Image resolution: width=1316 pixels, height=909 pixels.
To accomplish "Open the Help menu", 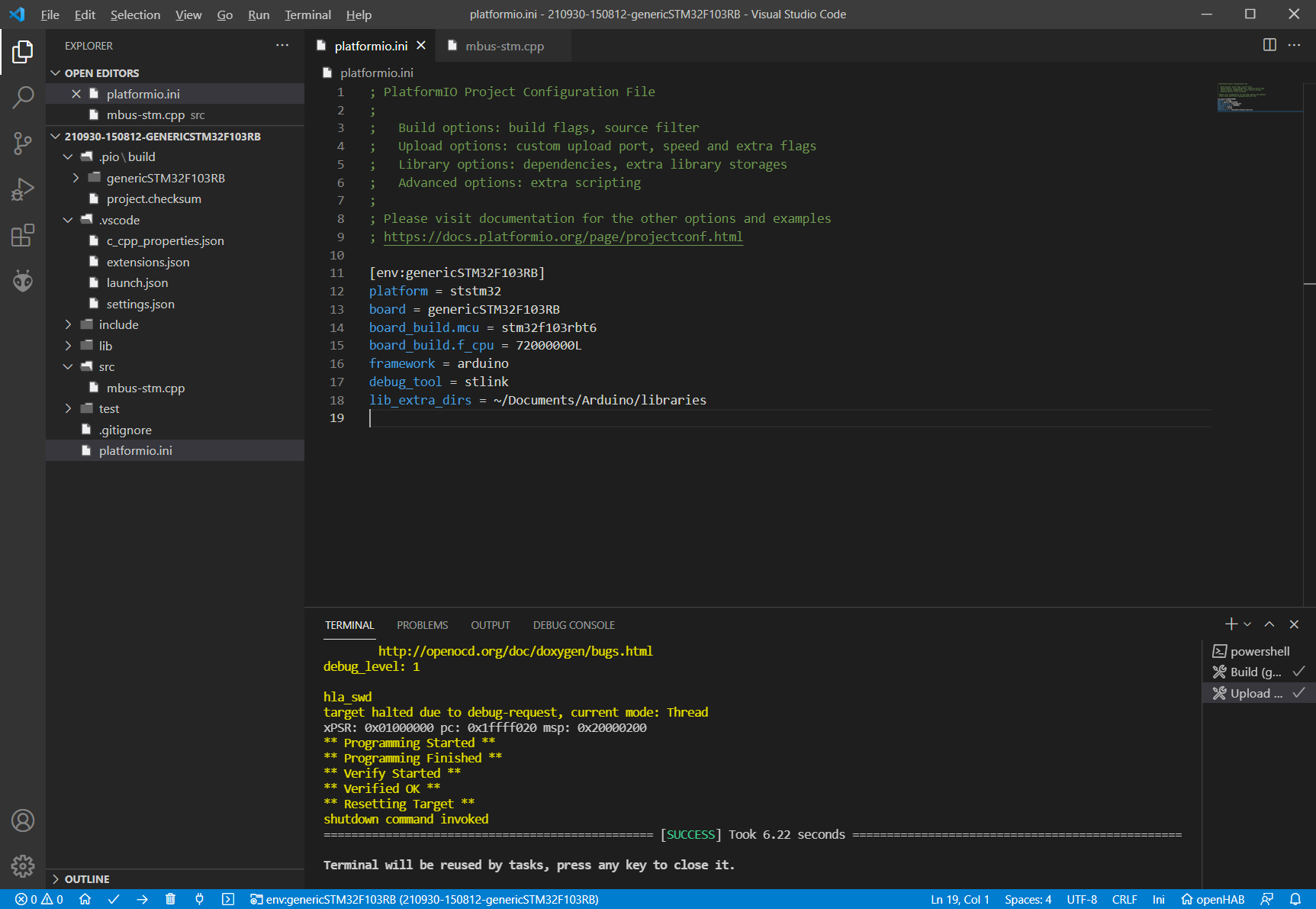I will [x=359, y=15].
